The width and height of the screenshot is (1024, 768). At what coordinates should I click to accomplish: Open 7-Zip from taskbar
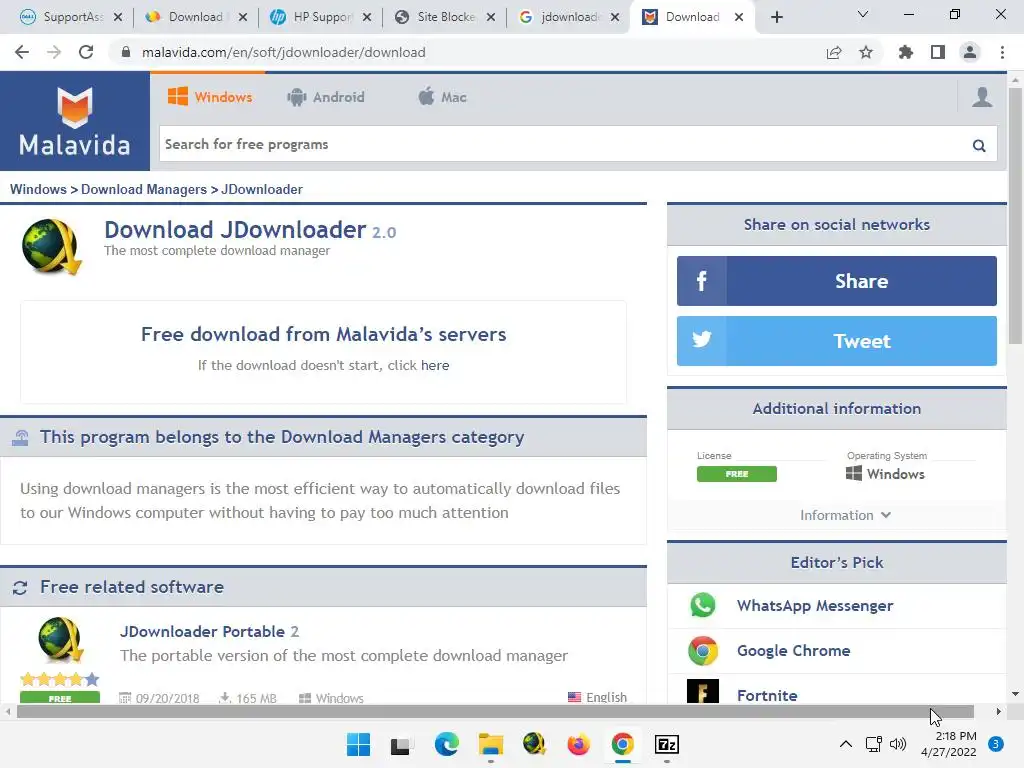[667, 744]
